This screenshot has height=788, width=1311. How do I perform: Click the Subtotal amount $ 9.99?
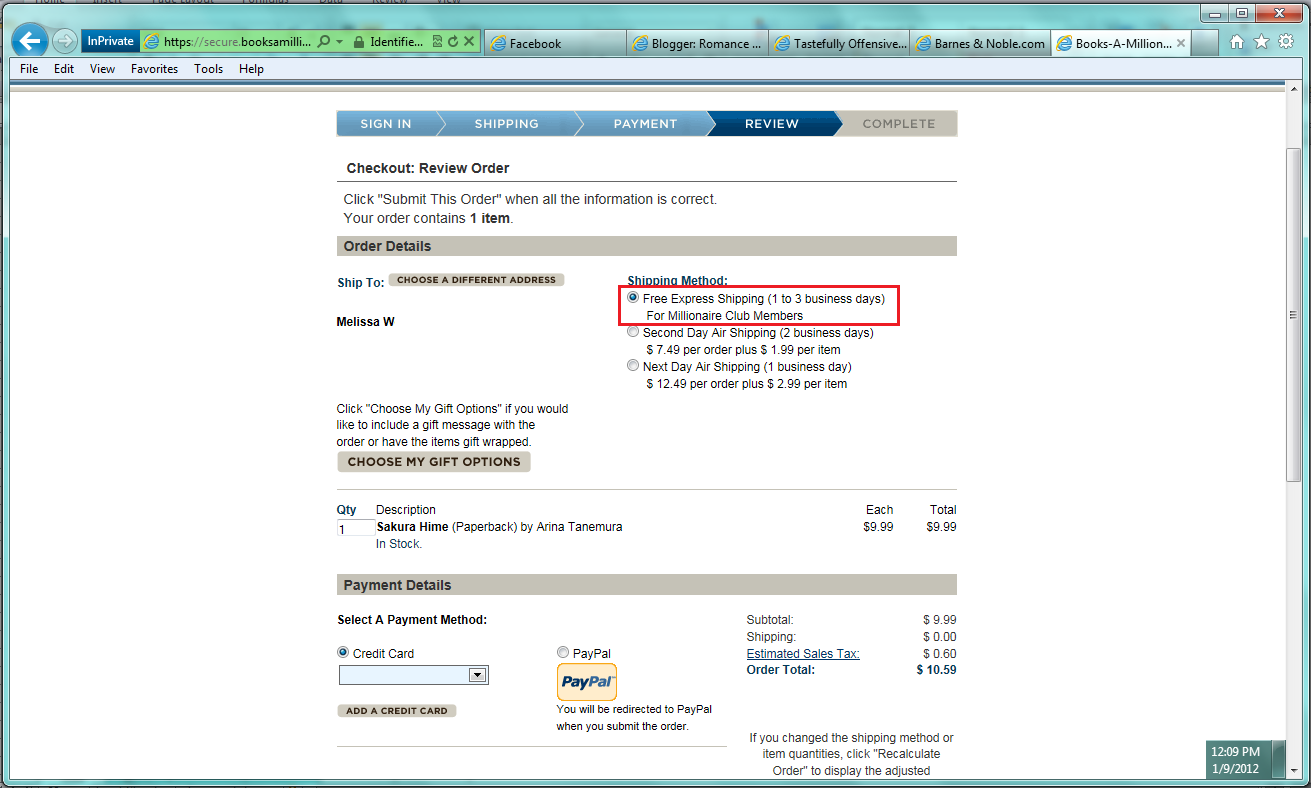(x=939, y=620)
